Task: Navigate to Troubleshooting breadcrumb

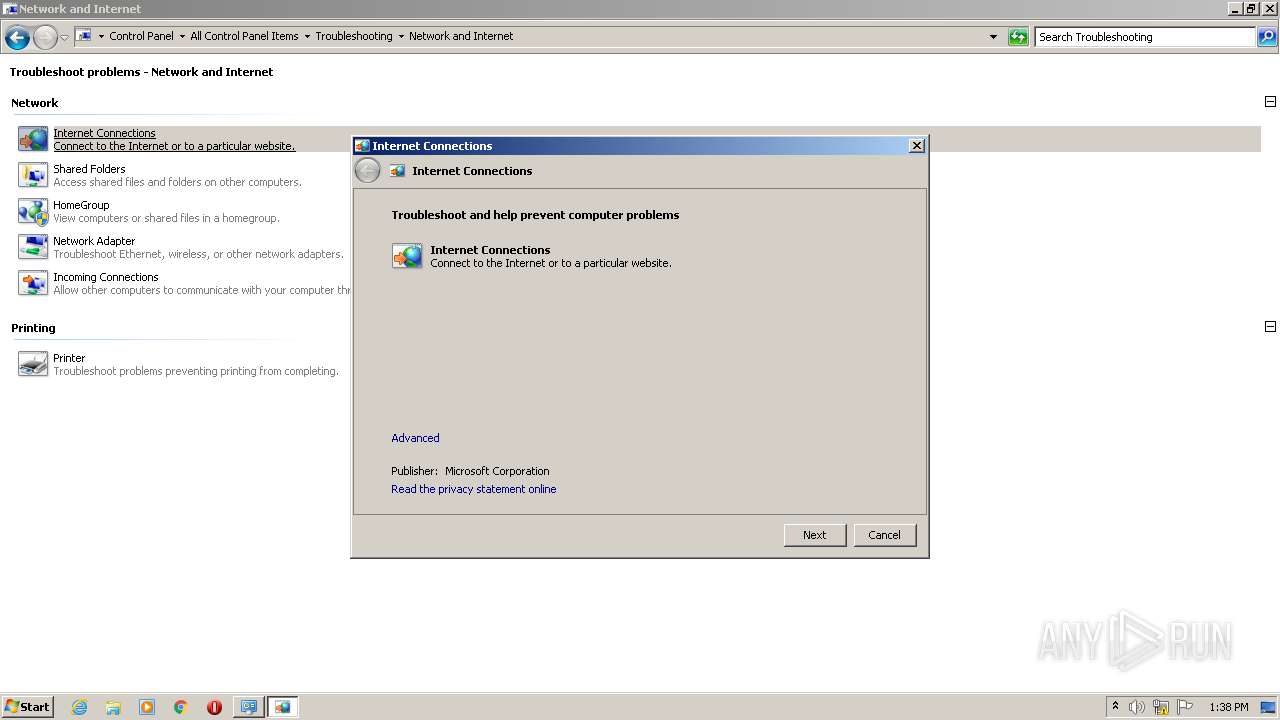Action: 354,36
